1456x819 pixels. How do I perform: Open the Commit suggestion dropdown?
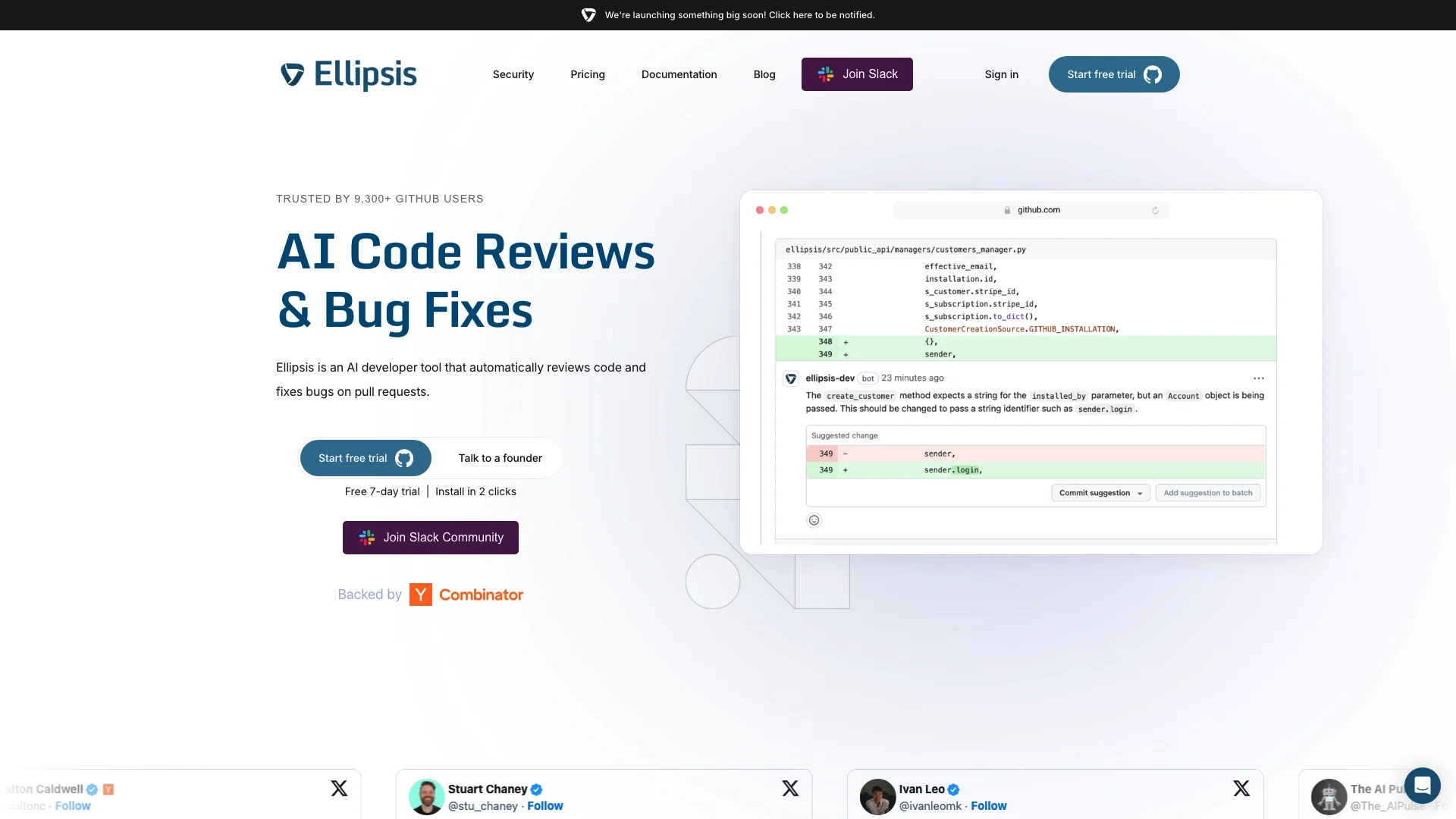click(1100, 493)
